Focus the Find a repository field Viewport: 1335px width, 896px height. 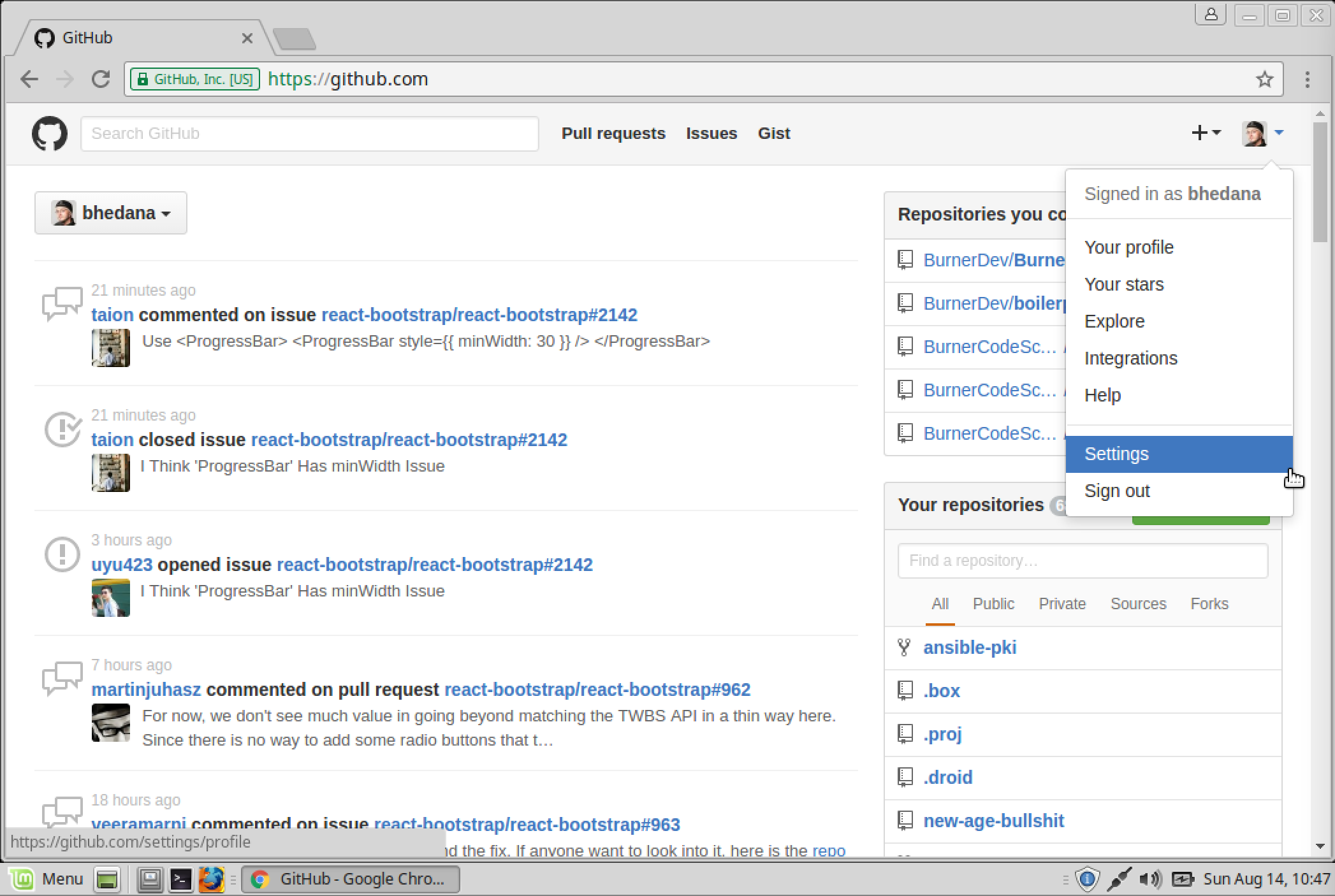(1083, 561)
